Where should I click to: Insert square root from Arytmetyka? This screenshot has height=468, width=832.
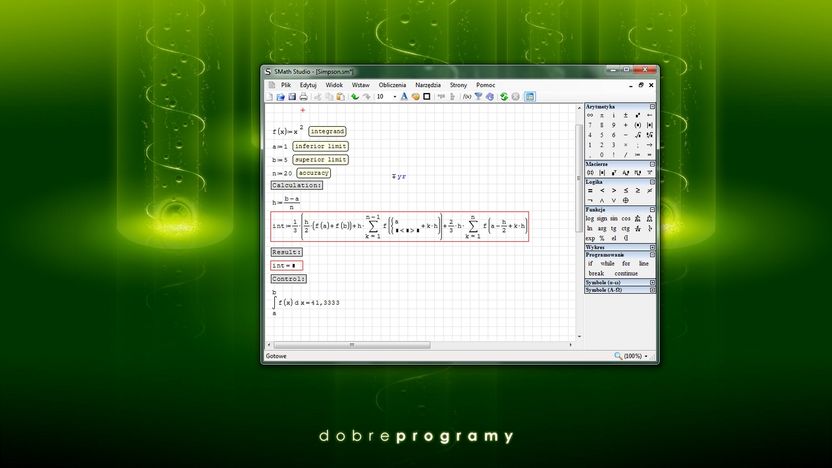point(637,135)
